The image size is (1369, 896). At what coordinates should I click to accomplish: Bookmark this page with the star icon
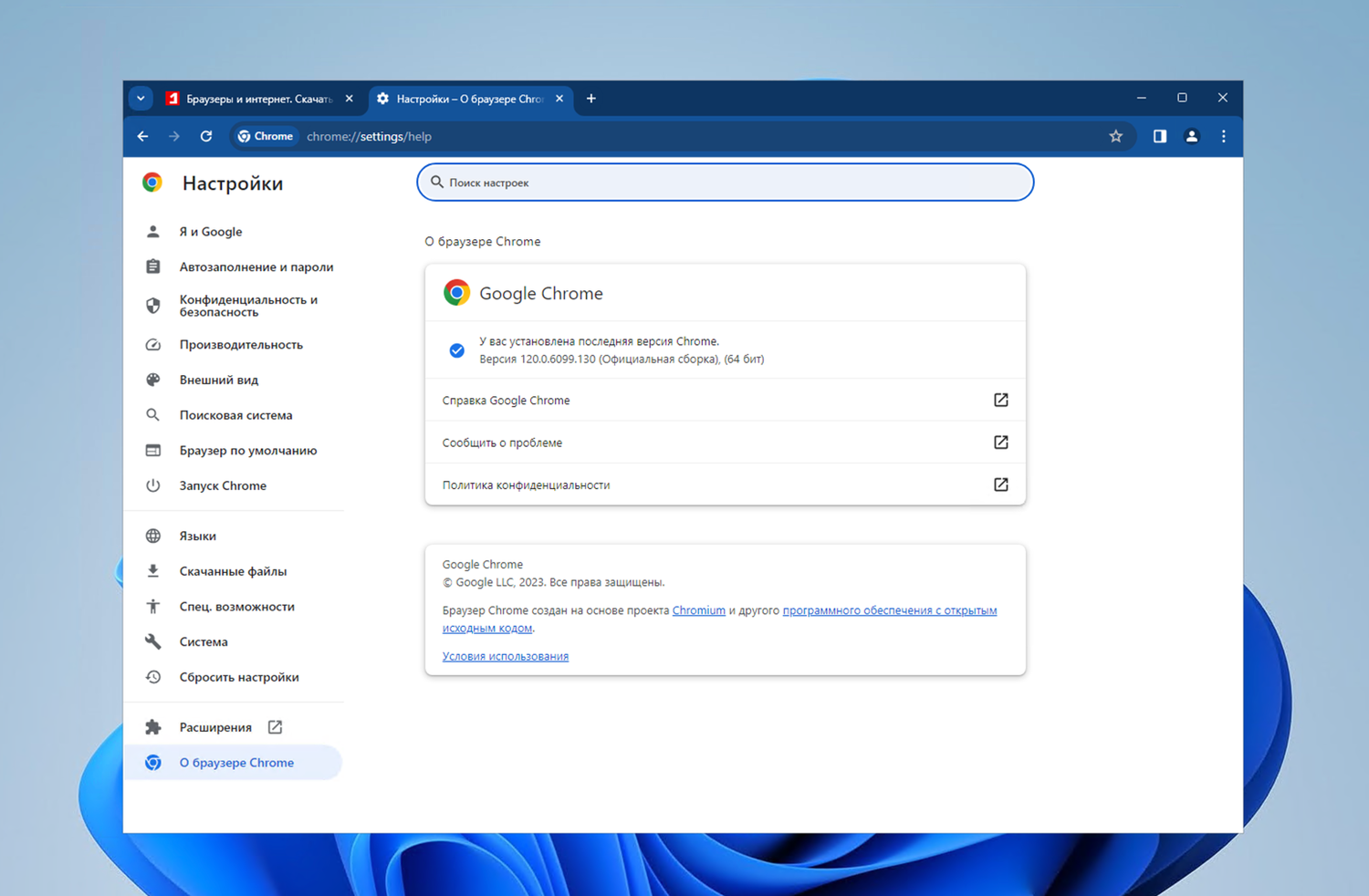coord(1115,136)
